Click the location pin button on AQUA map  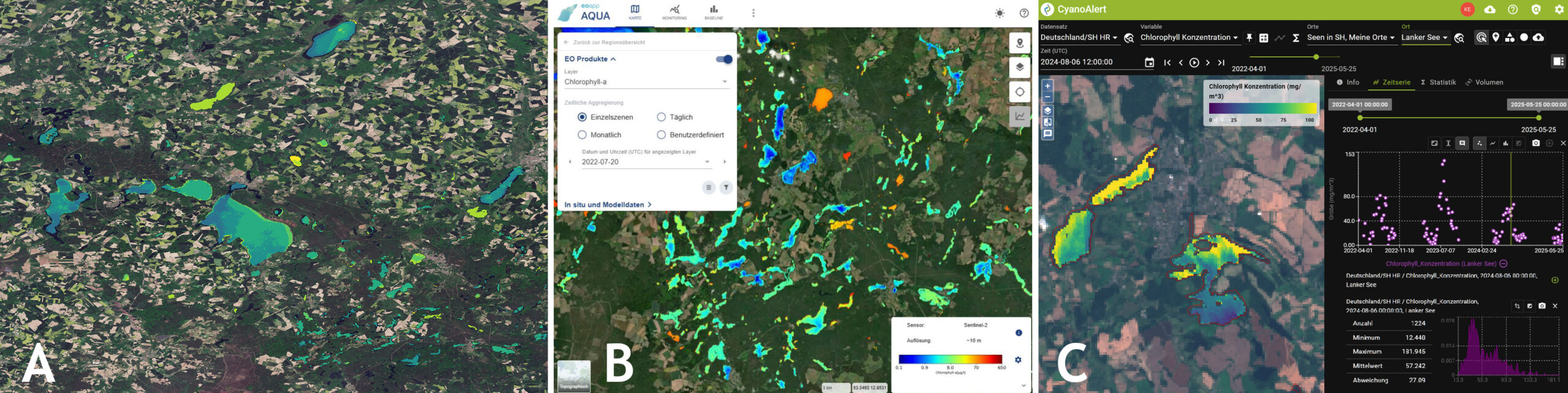click(x=1020, y=43)
